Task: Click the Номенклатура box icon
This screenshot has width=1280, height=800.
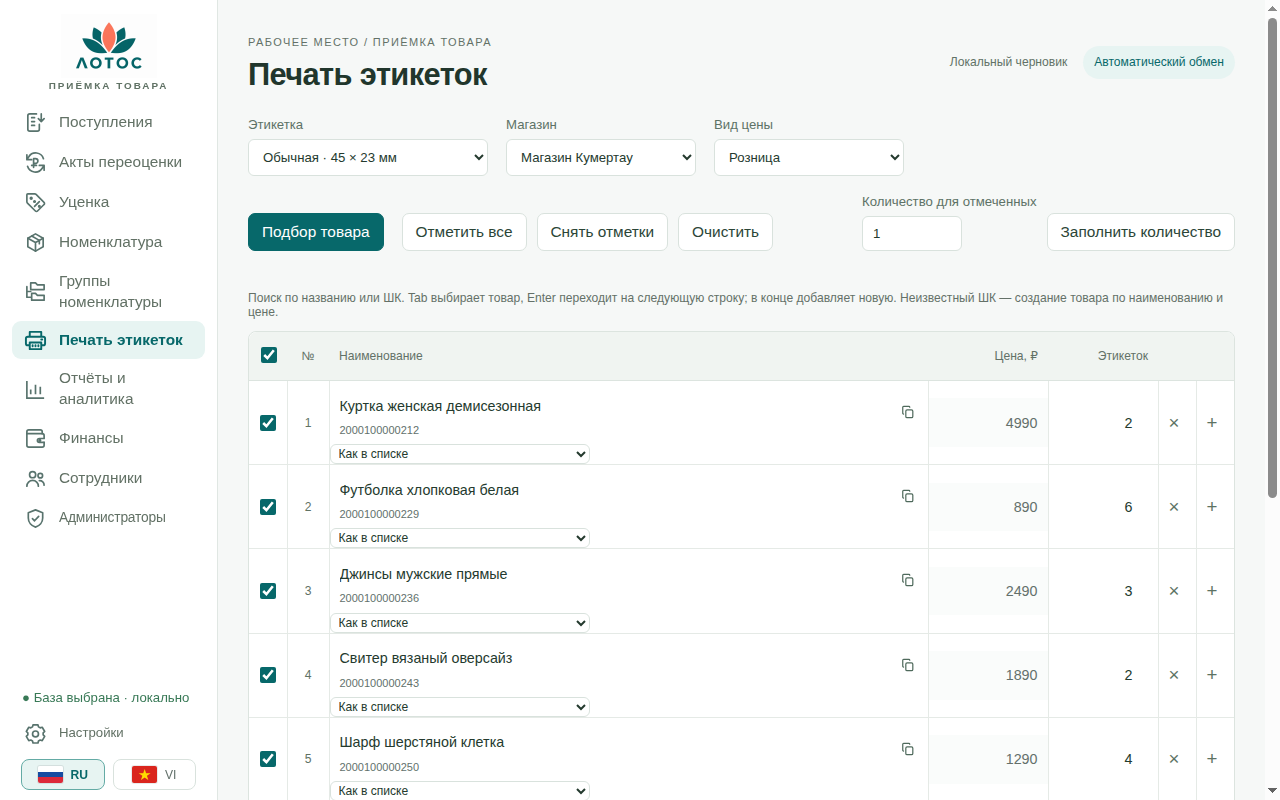Action: click(x=36, y=242)
